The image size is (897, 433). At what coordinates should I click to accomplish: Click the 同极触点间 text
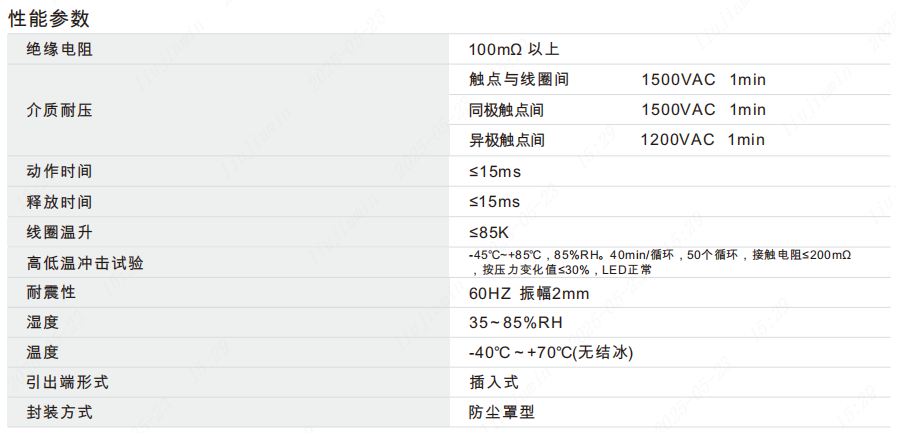508,110
